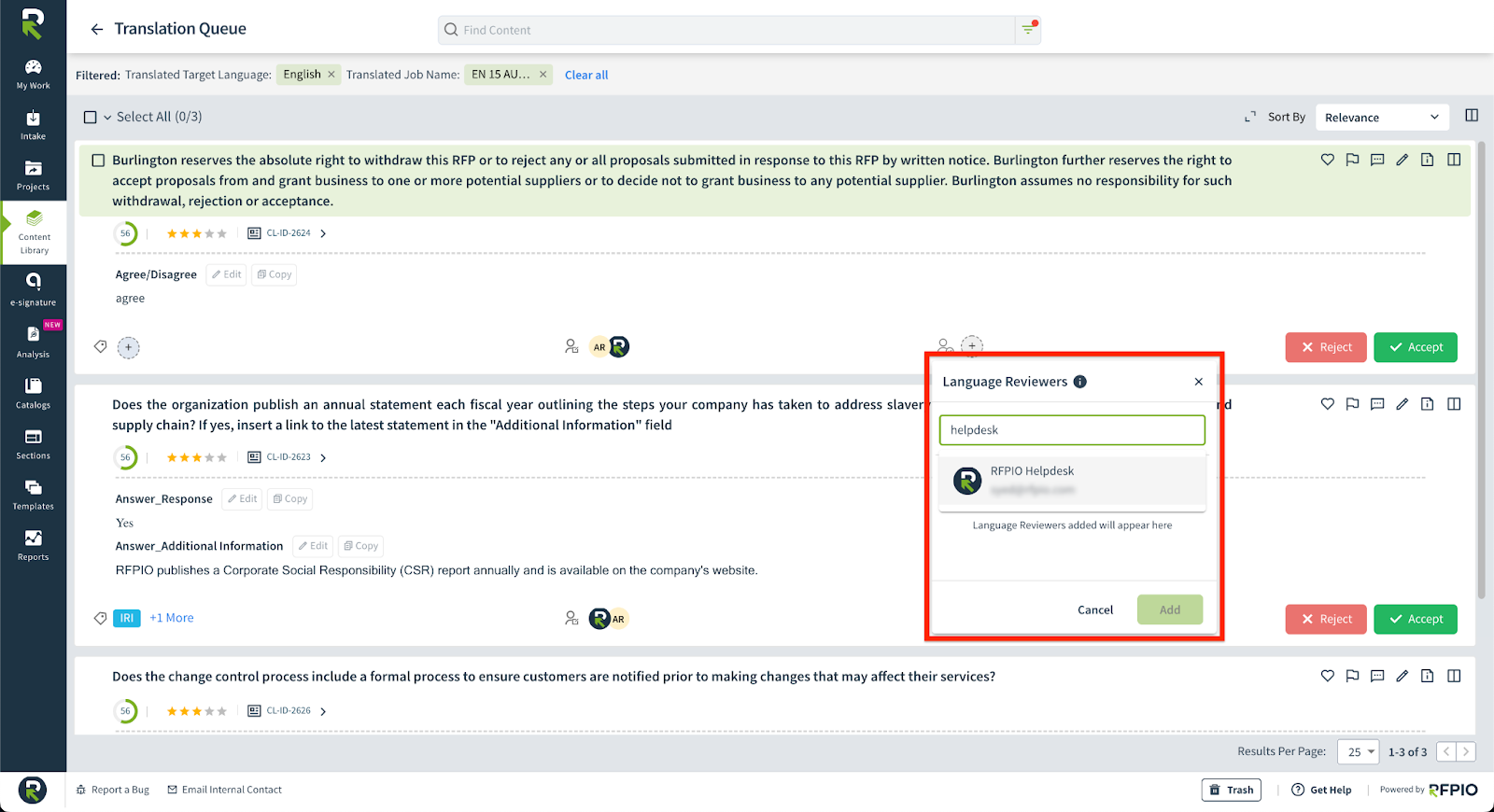This screenshot has width=1494, height=812.
Task: Expand the CL-ID-2624 chevron
Action: (323, 234)
